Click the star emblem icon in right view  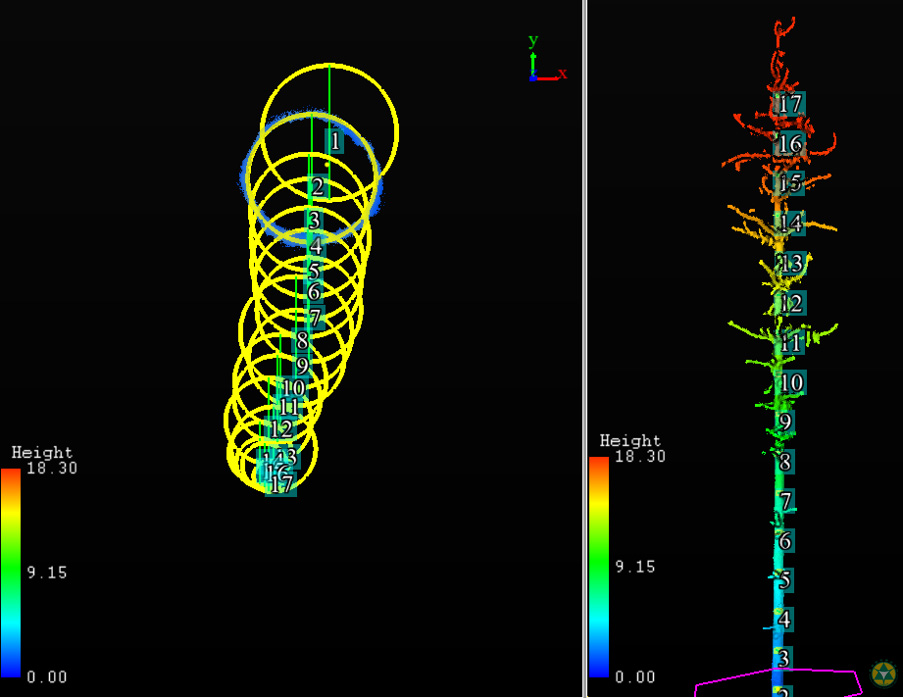(883, 674)
